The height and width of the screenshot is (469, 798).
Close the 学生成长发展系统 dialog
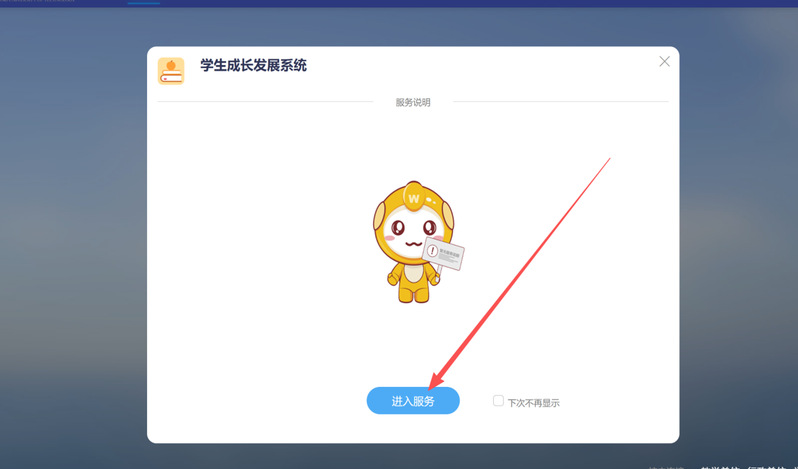(664, 62)
